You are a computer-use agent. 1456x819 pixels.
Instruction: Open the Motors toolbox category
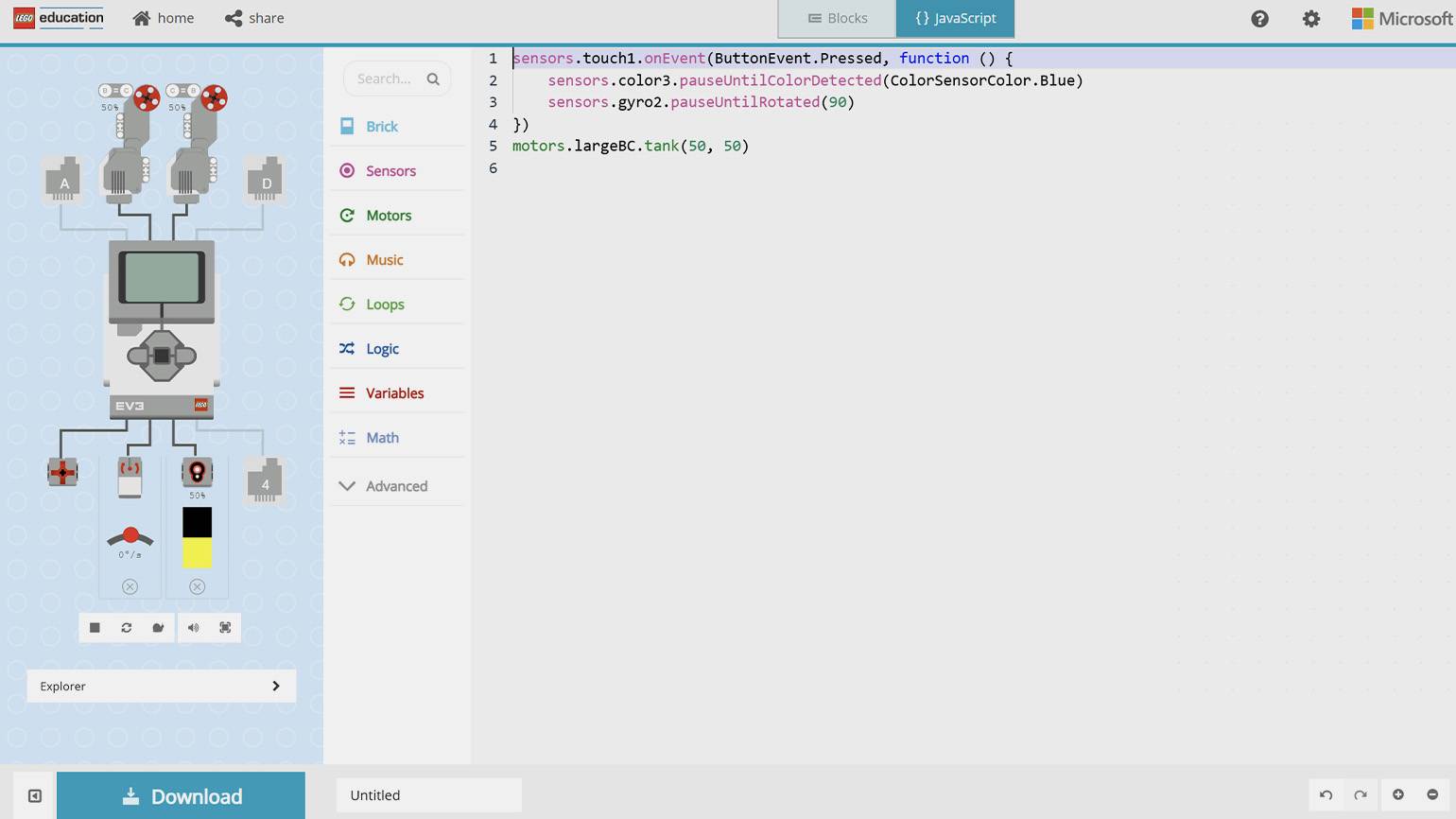pyautogui.click(x=389, y=216)
